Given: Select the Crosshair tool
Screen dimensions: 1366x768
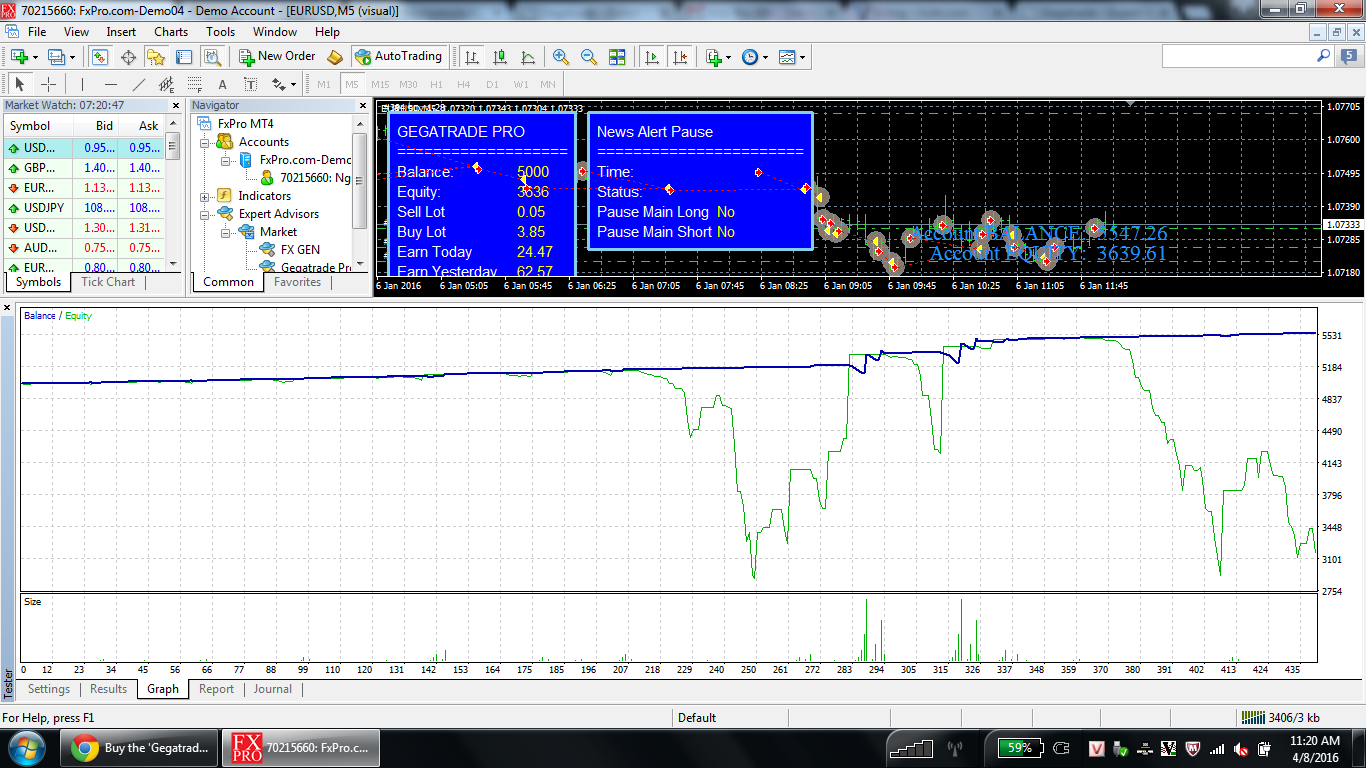Looking at the screenshot, I should point(47,85).
